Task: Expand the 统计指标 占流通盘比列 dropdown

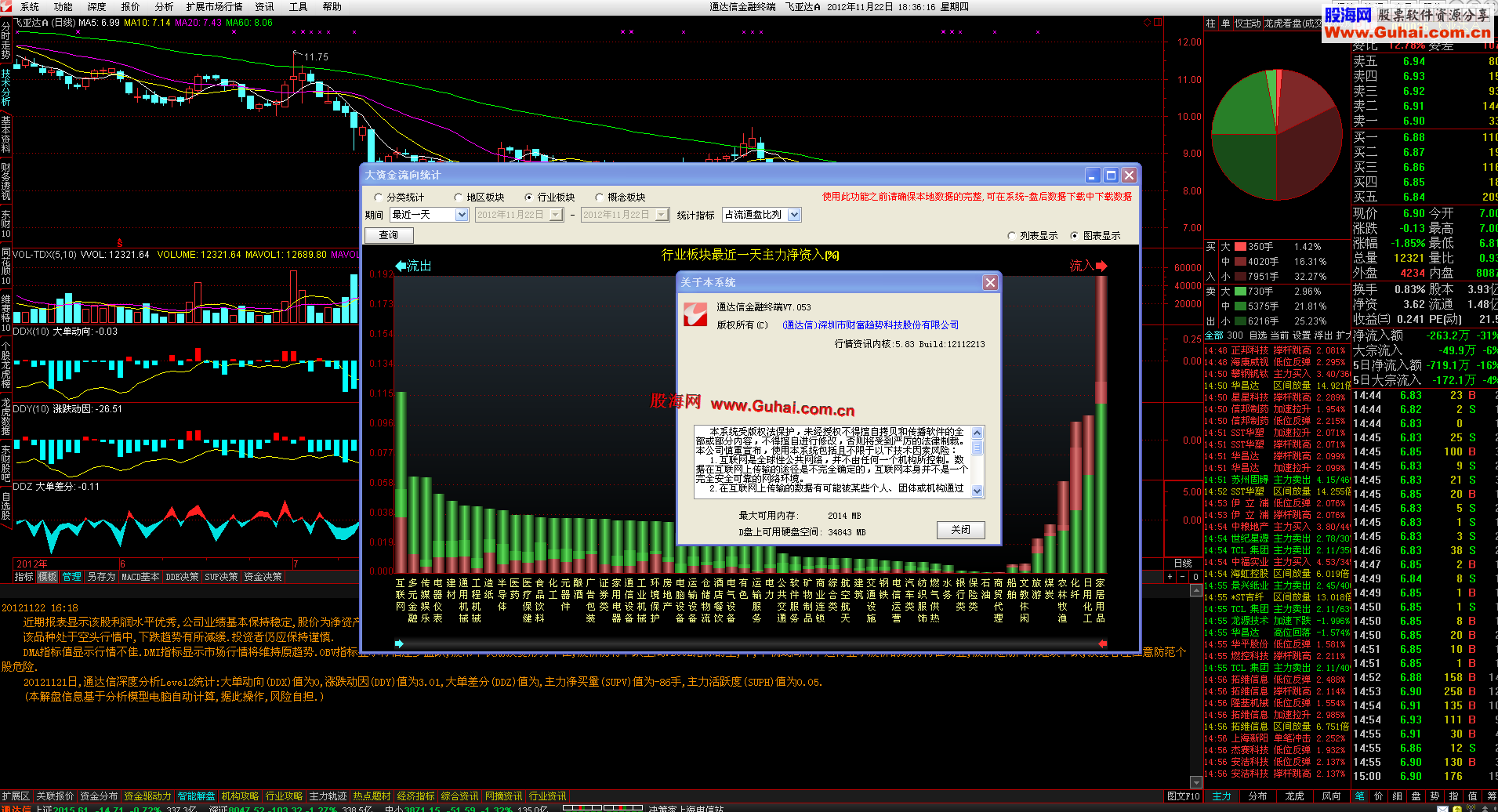Action: [795, 215]
